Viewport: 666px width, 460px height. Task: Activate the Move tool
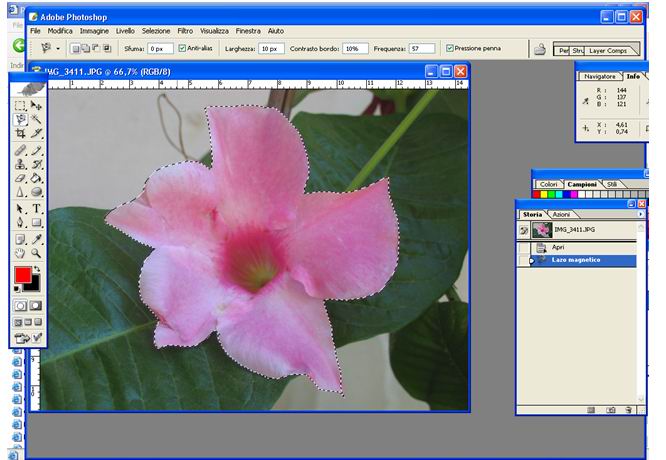[x=37, y=104]
